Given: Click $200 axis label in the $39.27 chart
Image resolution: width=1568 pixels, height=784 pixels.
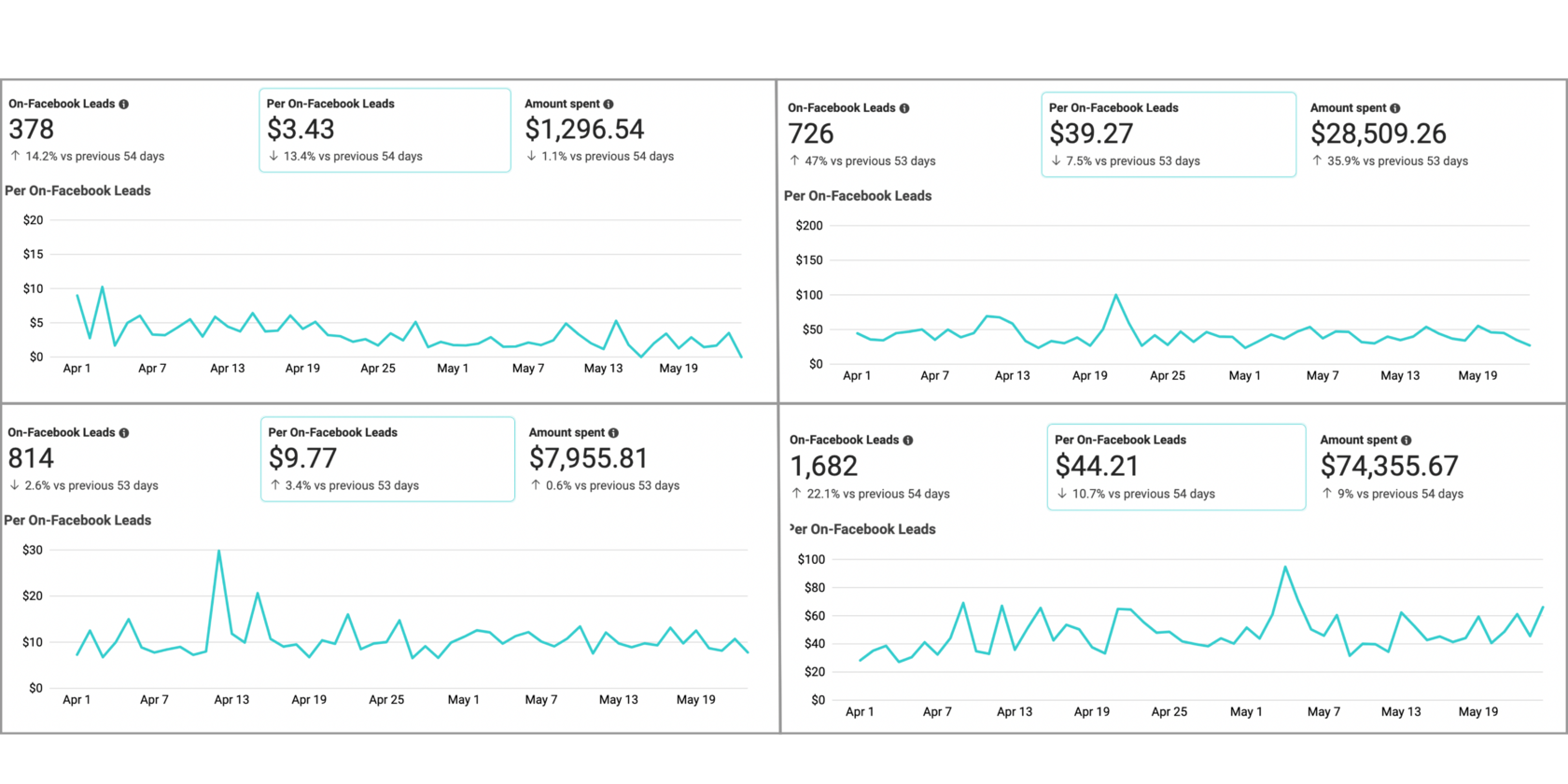Looking at the screenshot, I should [x=809, y=226].
